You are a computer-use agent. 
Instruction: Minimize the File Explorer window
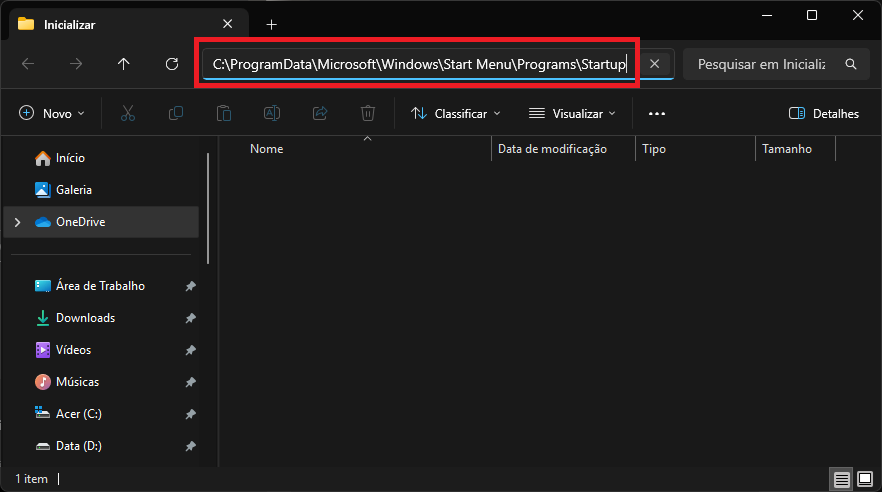point(767,15)
